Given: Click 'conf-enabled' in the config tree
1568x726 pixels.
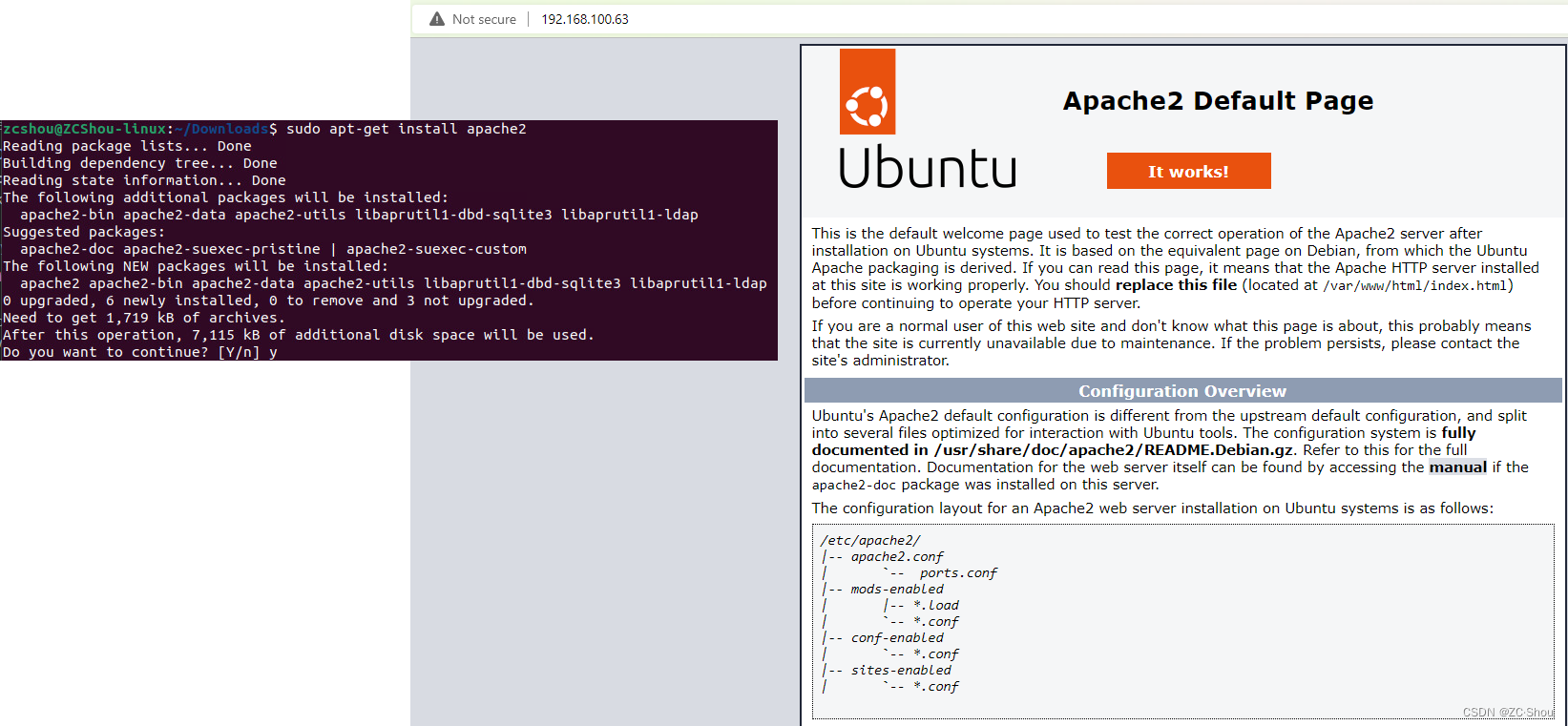Looking at the screenshot, I should coord(897,637).
